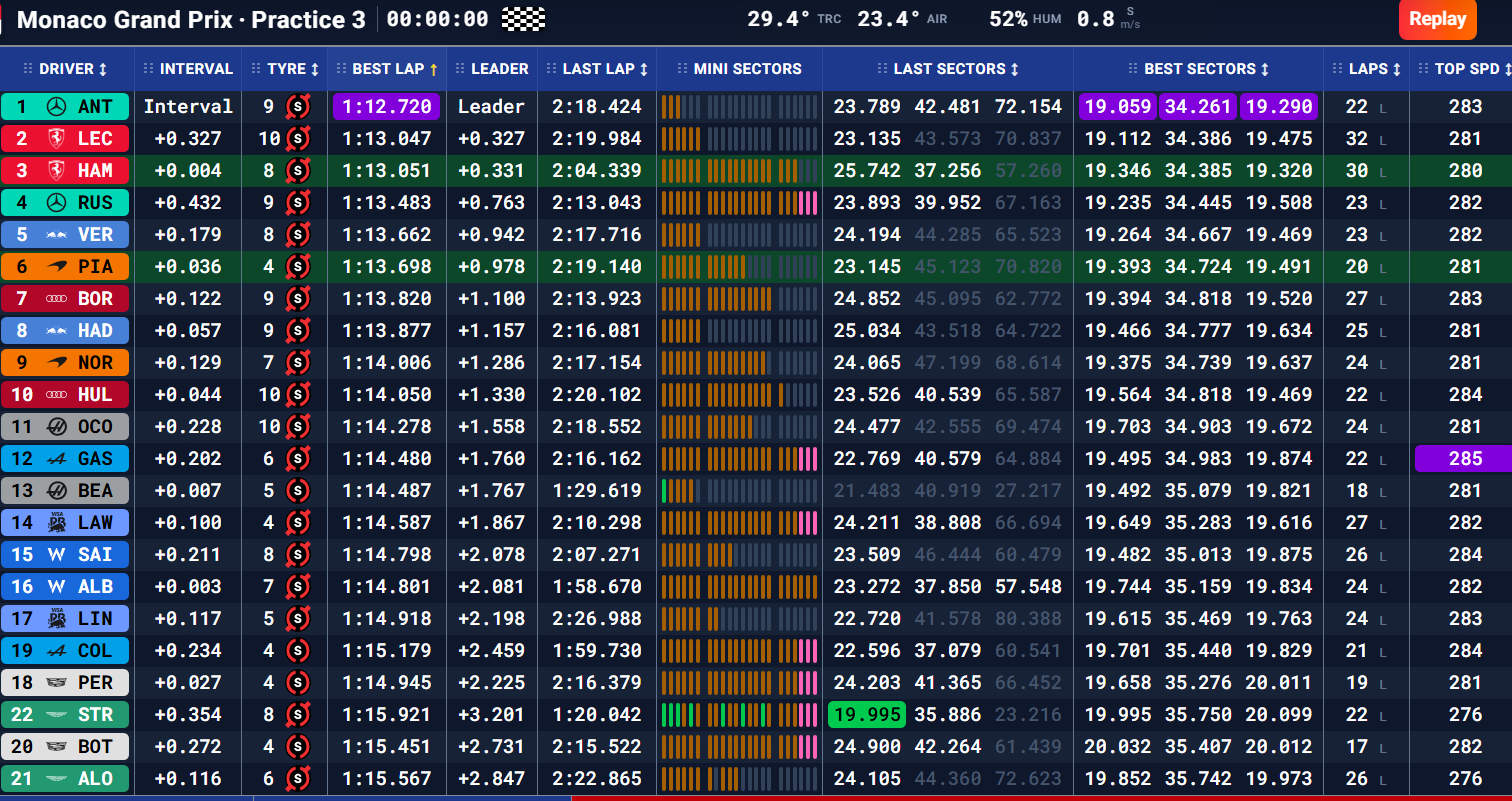This screenshot has width=1512, height=801.
Task: Click the LAPS column drag handle
Action: point(1337,69)
